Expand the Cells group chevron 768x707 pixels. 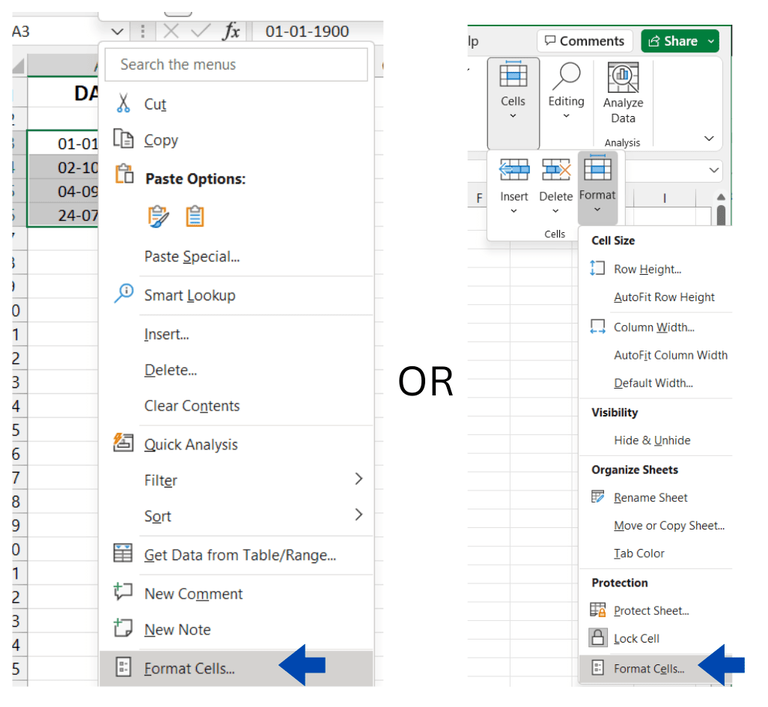513,116
